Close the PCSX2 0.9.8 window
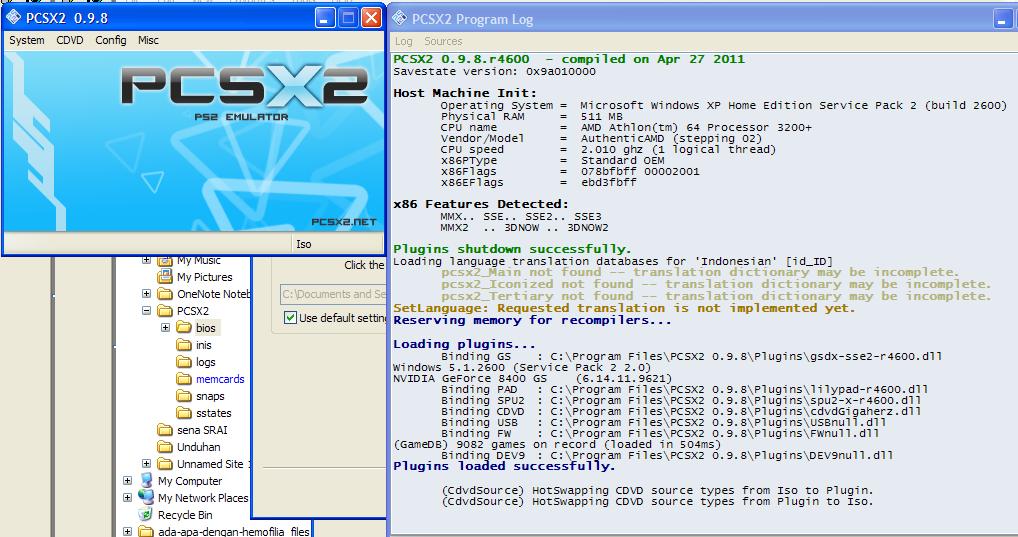1018x537 pixels. 371,18
